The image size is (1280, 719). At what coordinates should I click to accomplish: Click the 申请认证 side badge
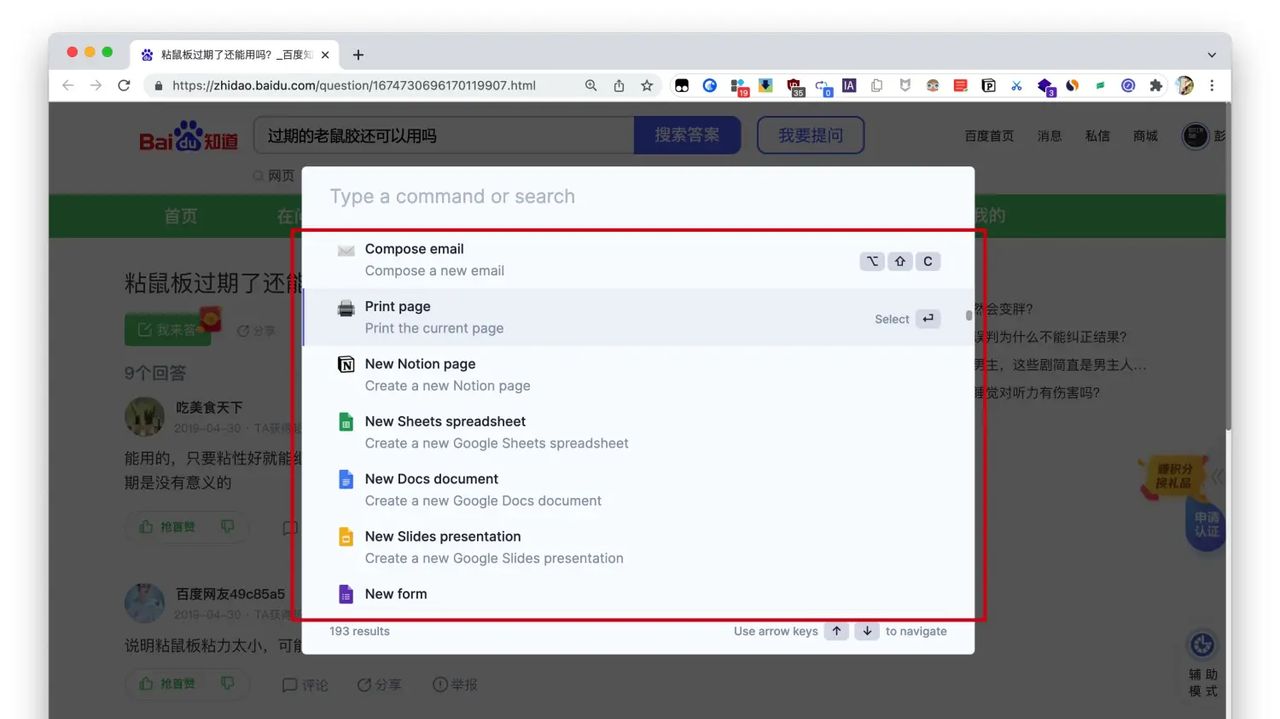pyautogui.click(x=1206, y=523)
